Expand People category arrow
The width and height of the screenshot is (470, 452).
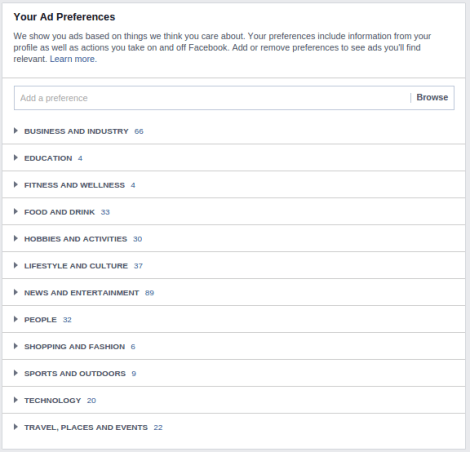click(16, 319)
